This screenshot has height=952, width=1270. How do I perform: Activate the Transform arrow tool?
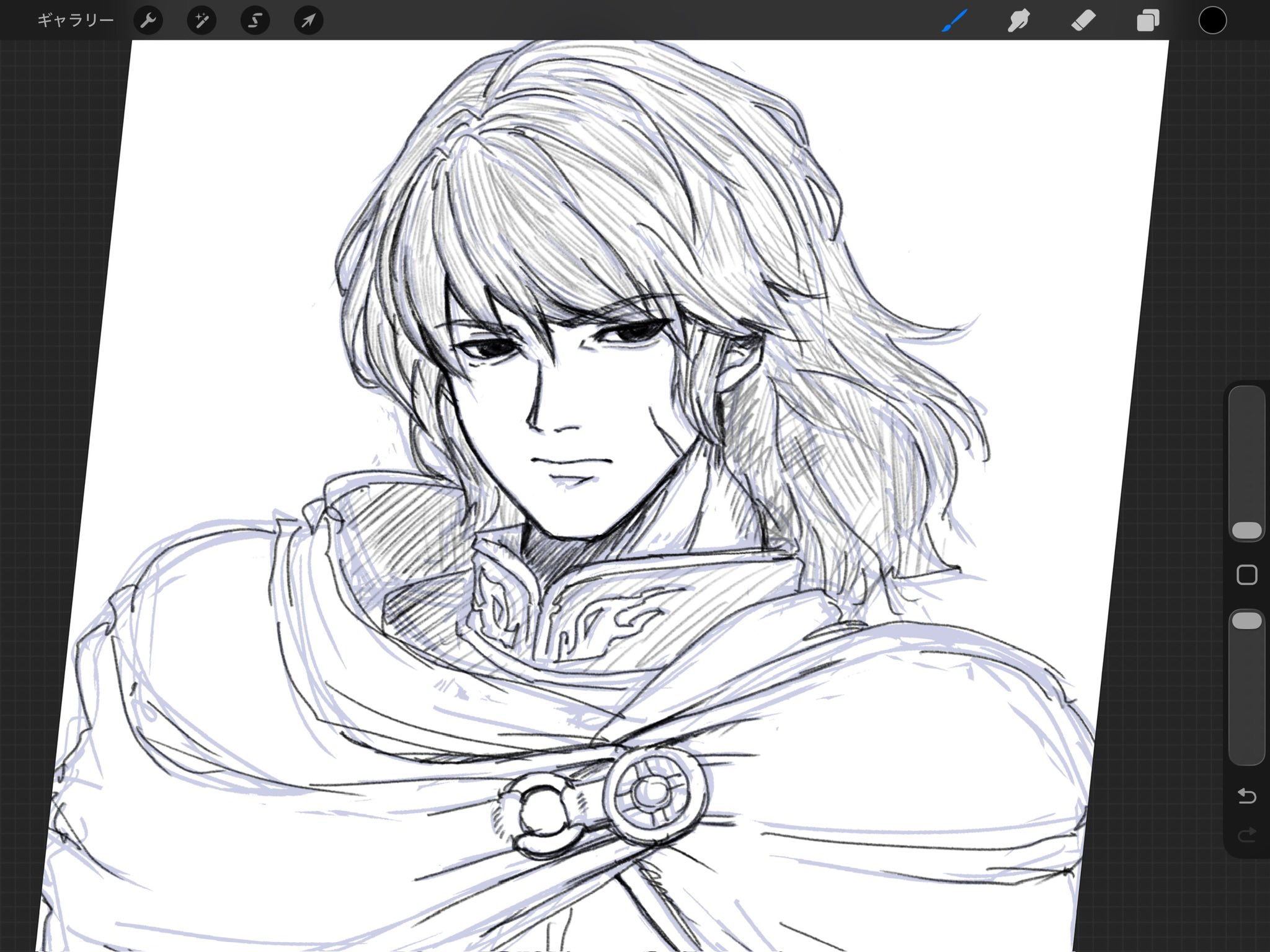tap(308, 20)
